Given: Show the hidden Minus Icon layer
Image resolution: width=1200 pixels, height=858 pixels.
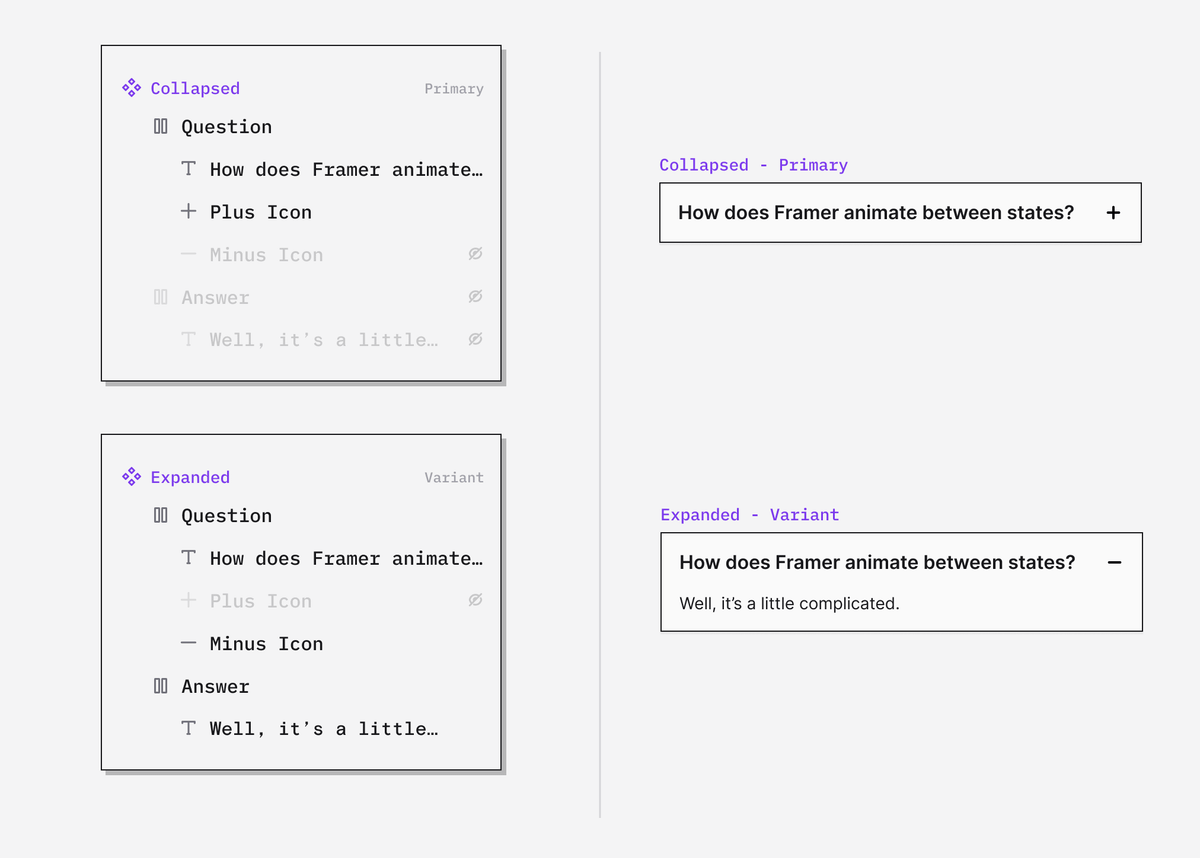Looking at the screenshot, I should (475, 255).
